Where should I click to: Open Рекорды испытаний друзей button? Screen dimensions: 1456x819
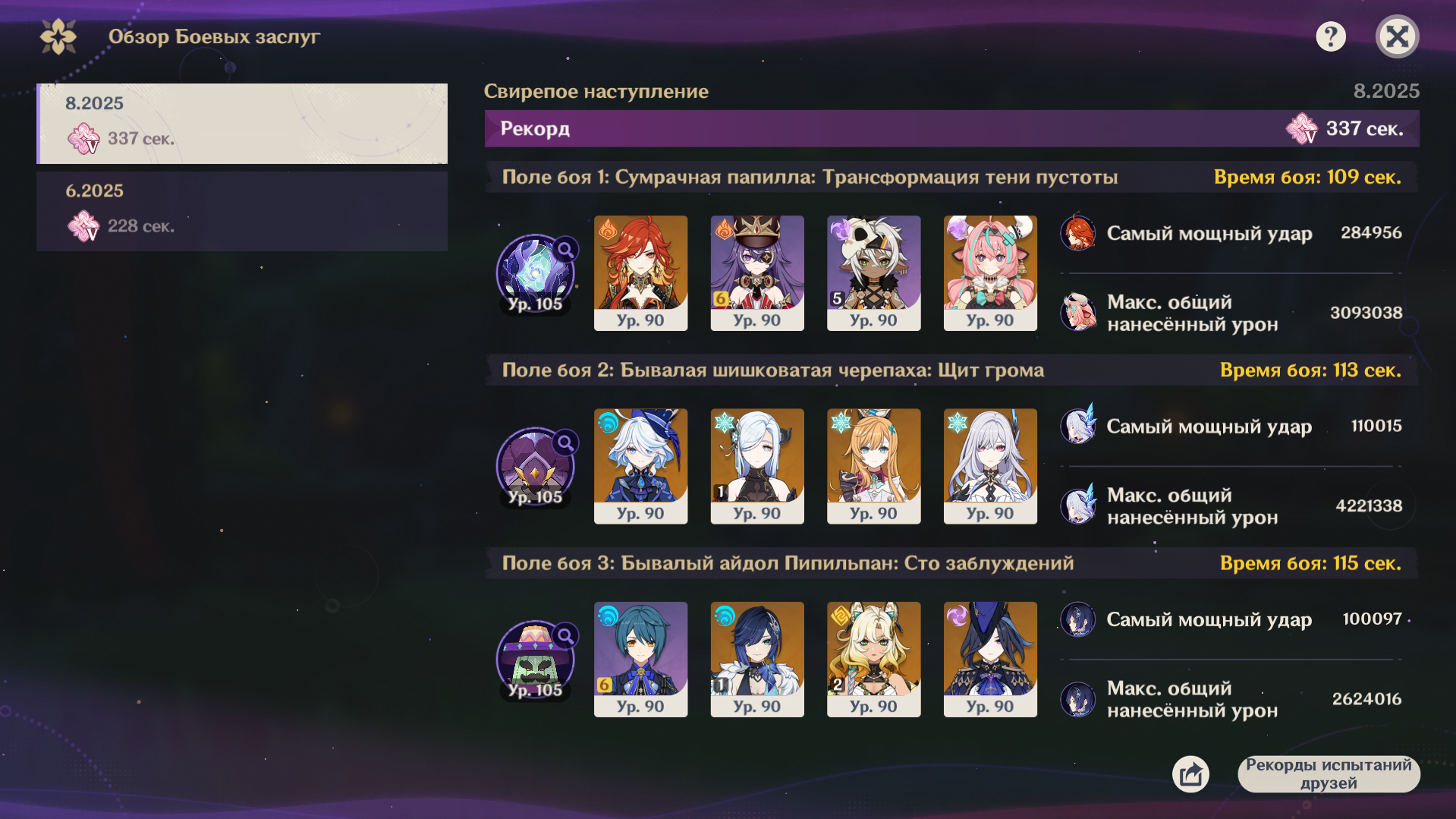coord(1329,774)
